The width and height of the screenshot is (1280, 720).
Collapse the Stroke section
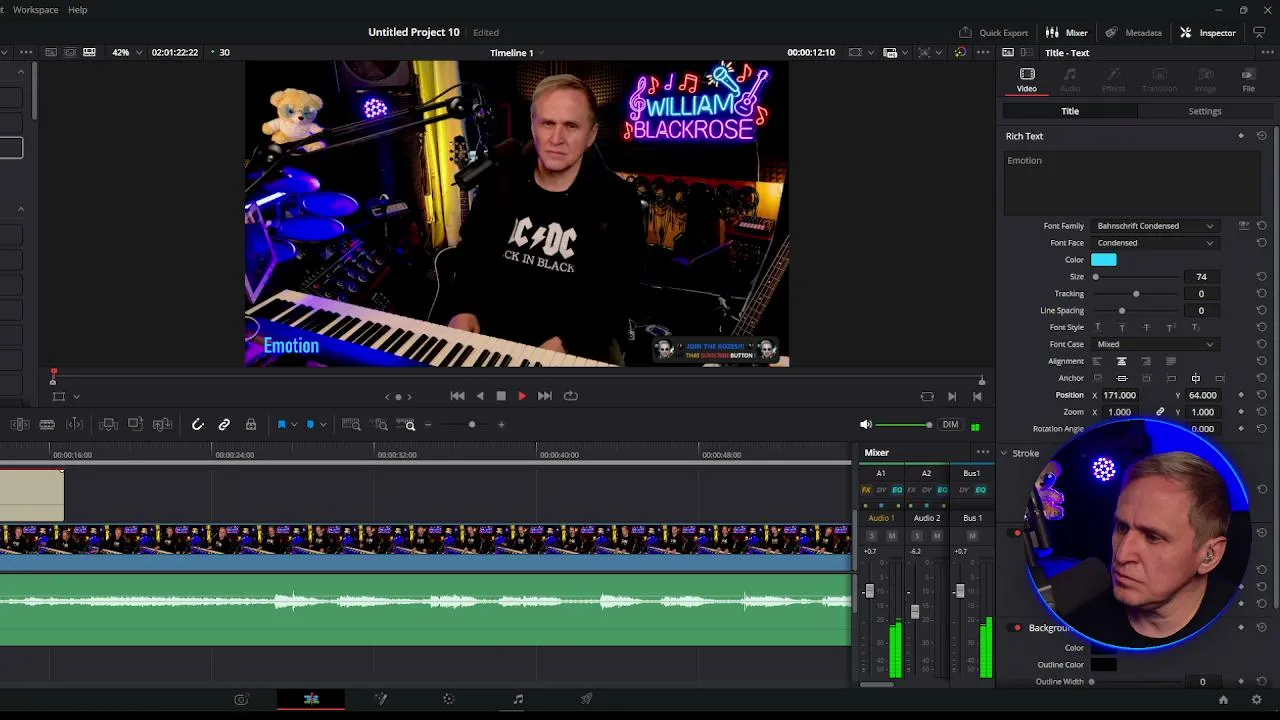point(1004,454)
